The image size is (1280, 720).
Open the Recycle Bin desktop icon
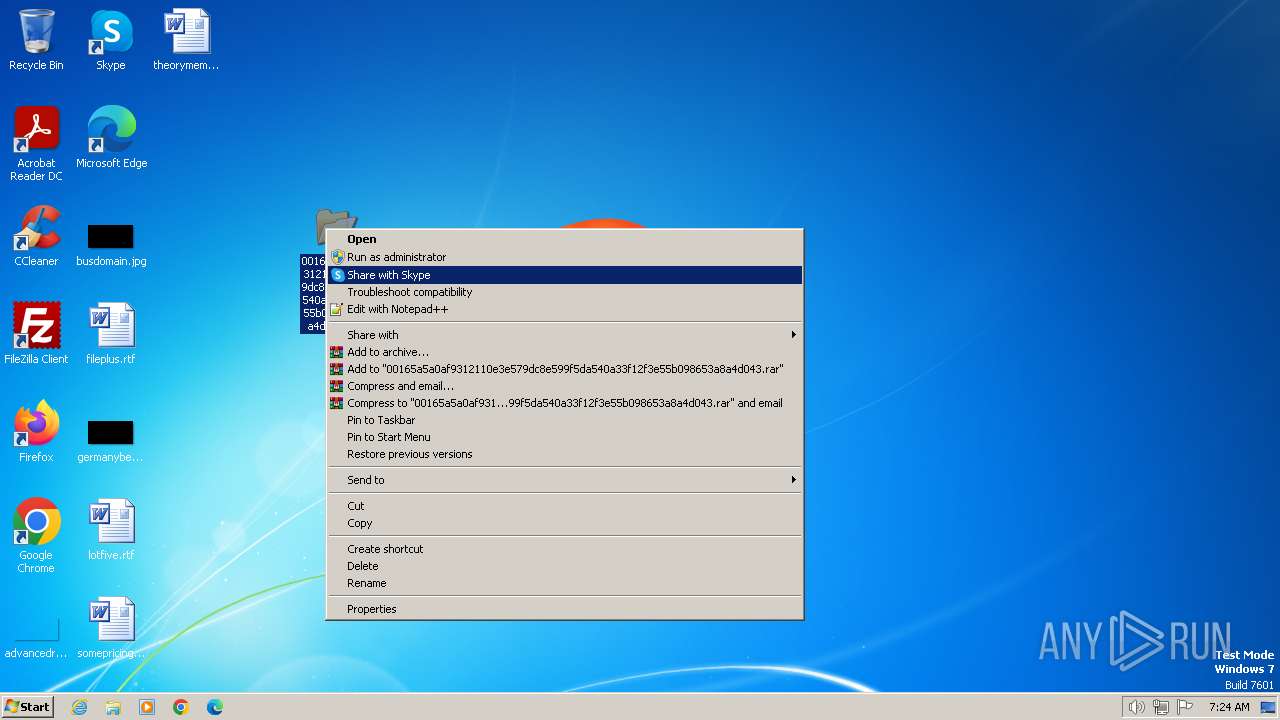36,41
